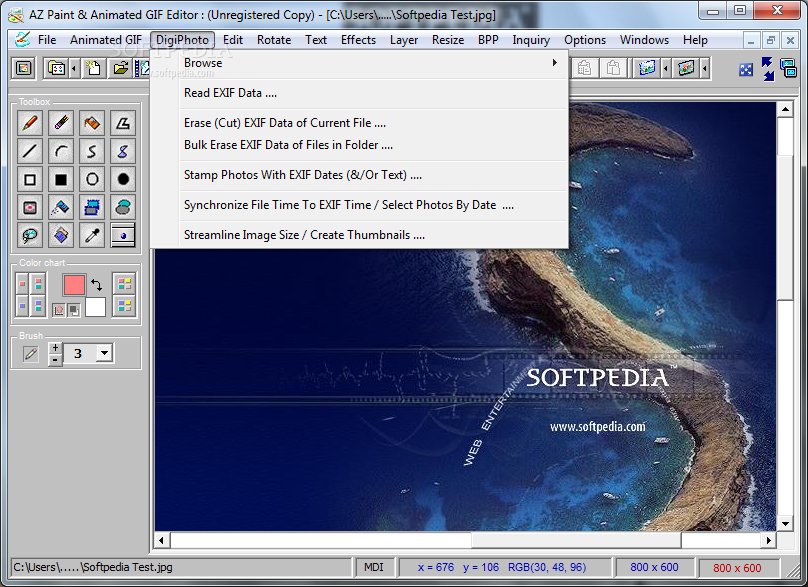Click the diagonal double-arrows icon
This screenshot has width=808, height=587.
(768, 69)
